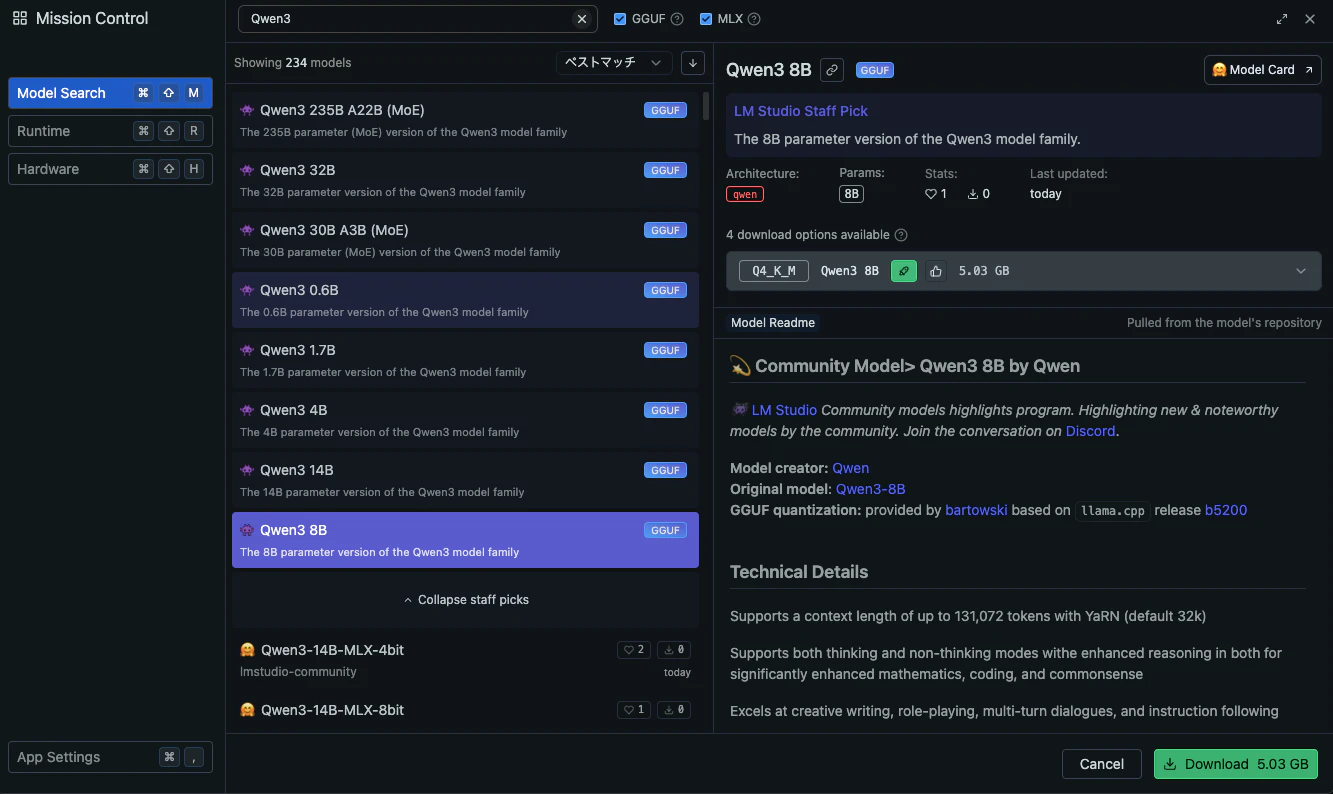Screen dimensions: 1333x794
Task: Clear the Qwen3 search query
Action: [582, 19]
